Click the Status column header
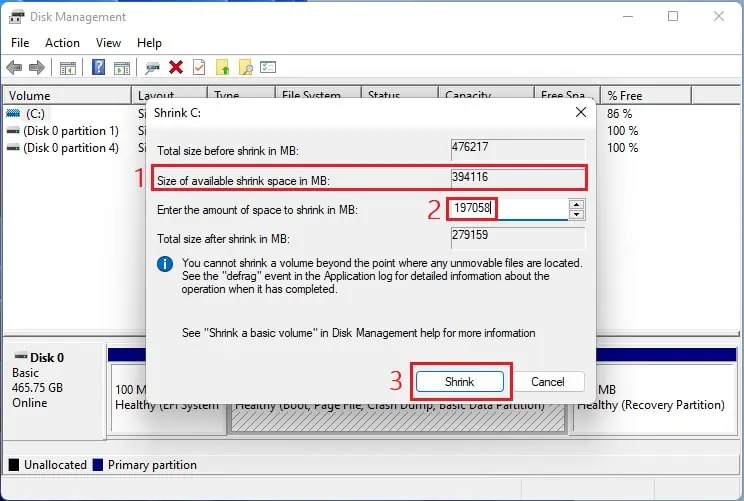744x501 pixels. (399, 94)
